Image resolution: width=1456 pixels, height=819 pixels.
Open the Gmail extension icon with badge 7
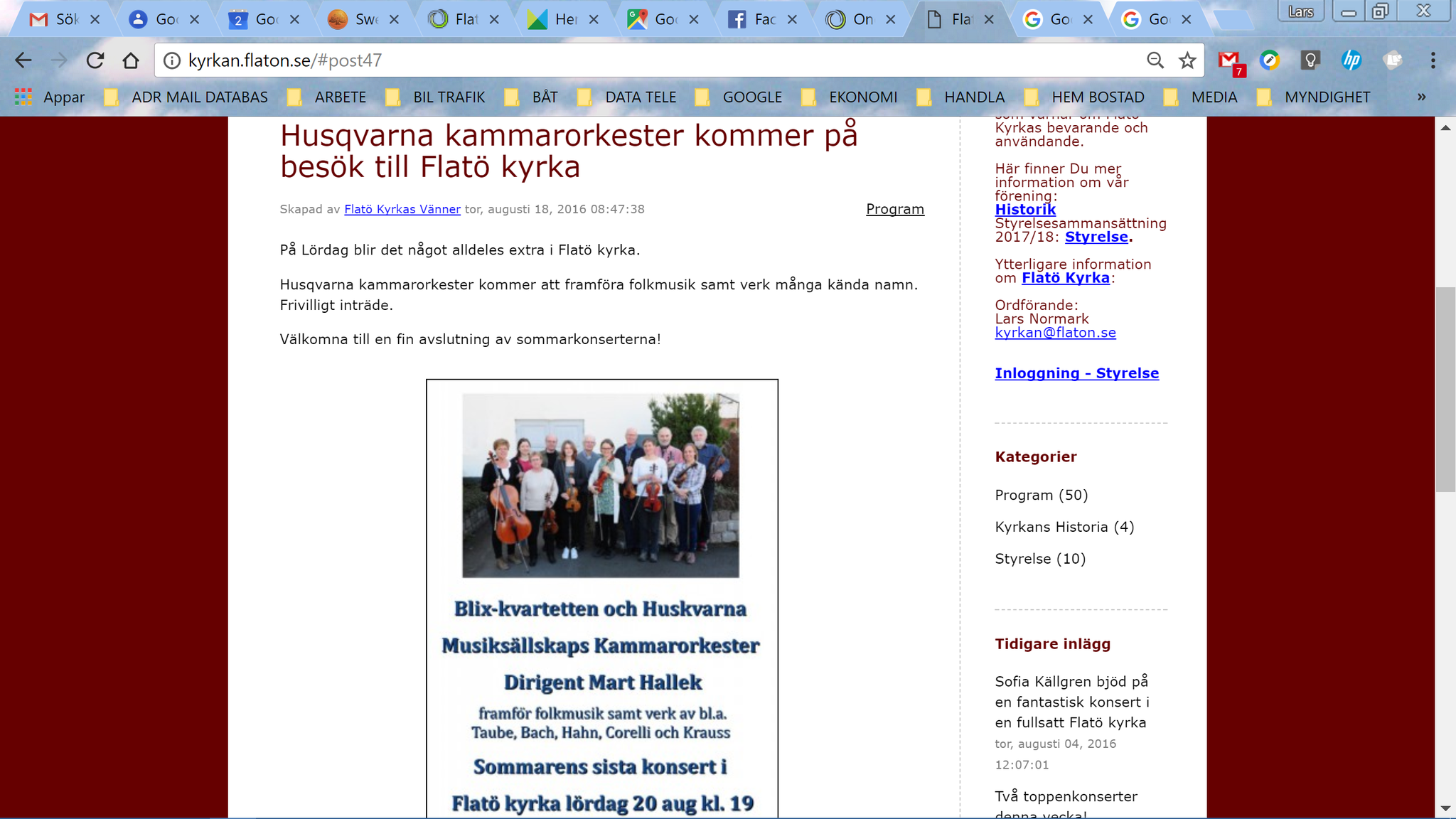(1231, 62)
